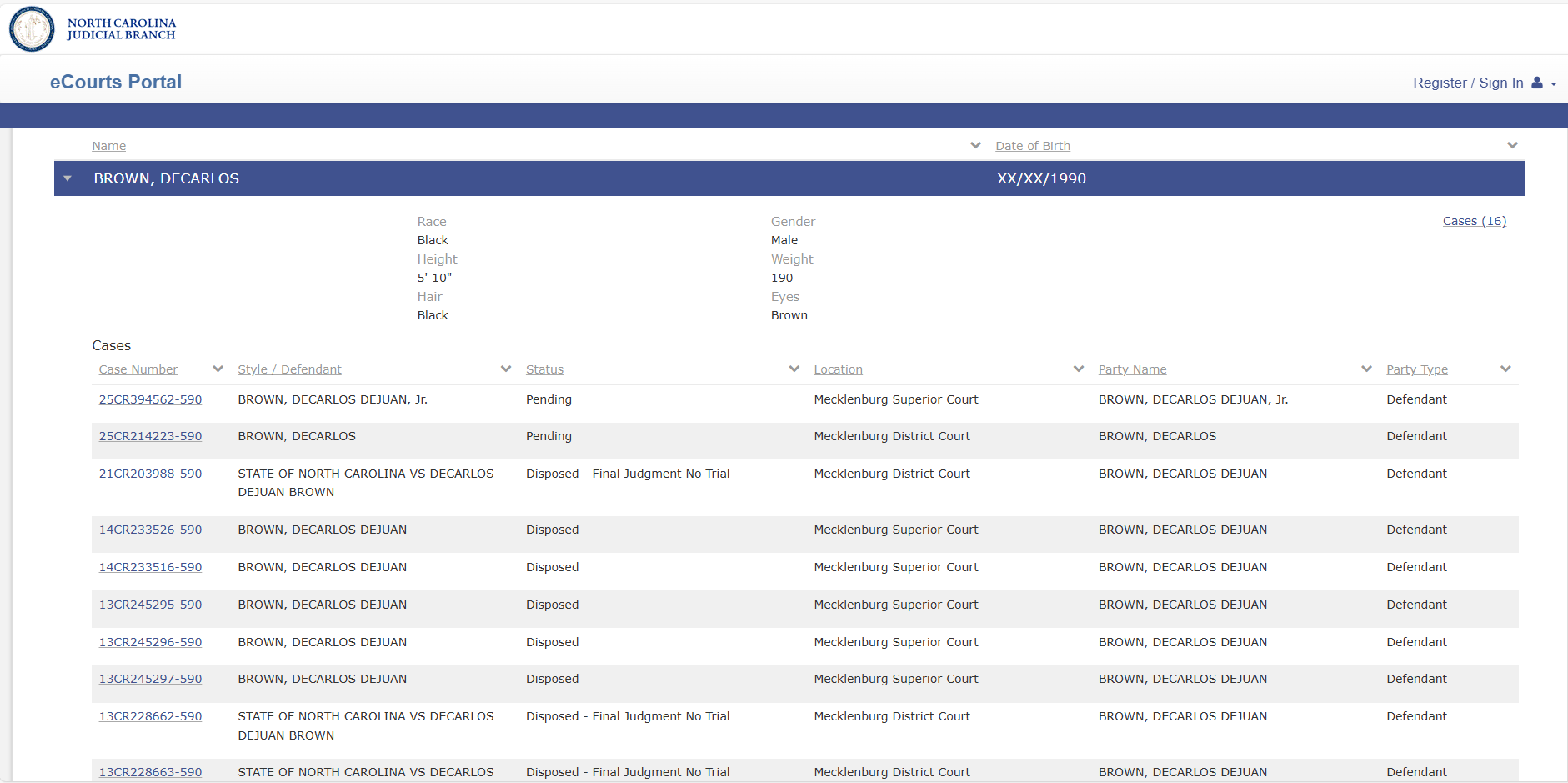Open case 25CR394562-590
The width and height of the screenshot is (1568, 783).
point(150,399)
